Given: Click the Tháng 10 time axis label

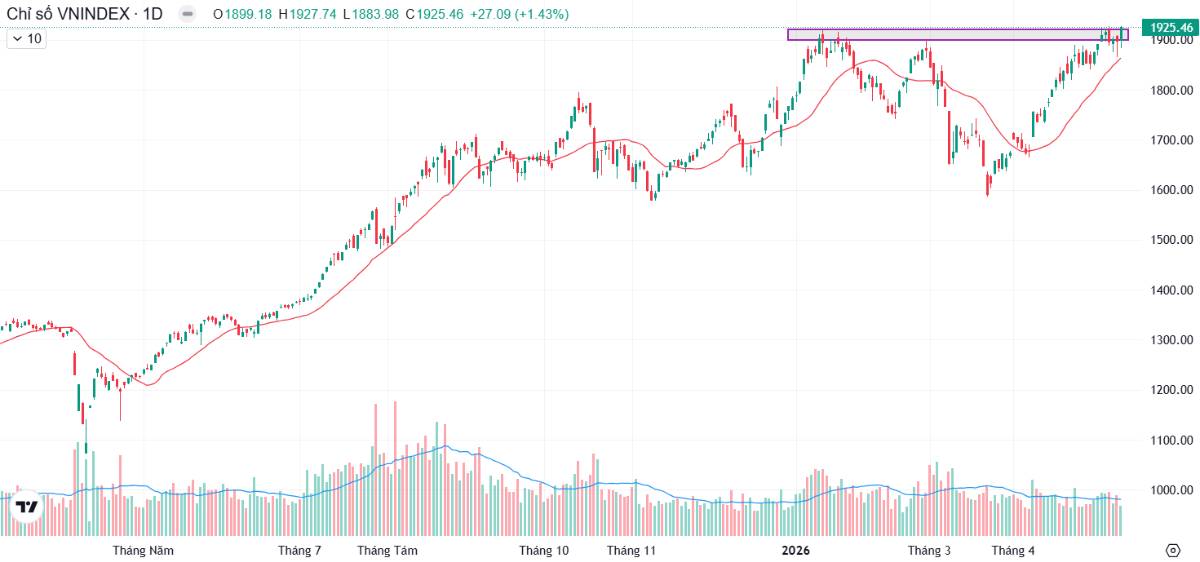Looking at the screenshot, I should tap(544, 551).
